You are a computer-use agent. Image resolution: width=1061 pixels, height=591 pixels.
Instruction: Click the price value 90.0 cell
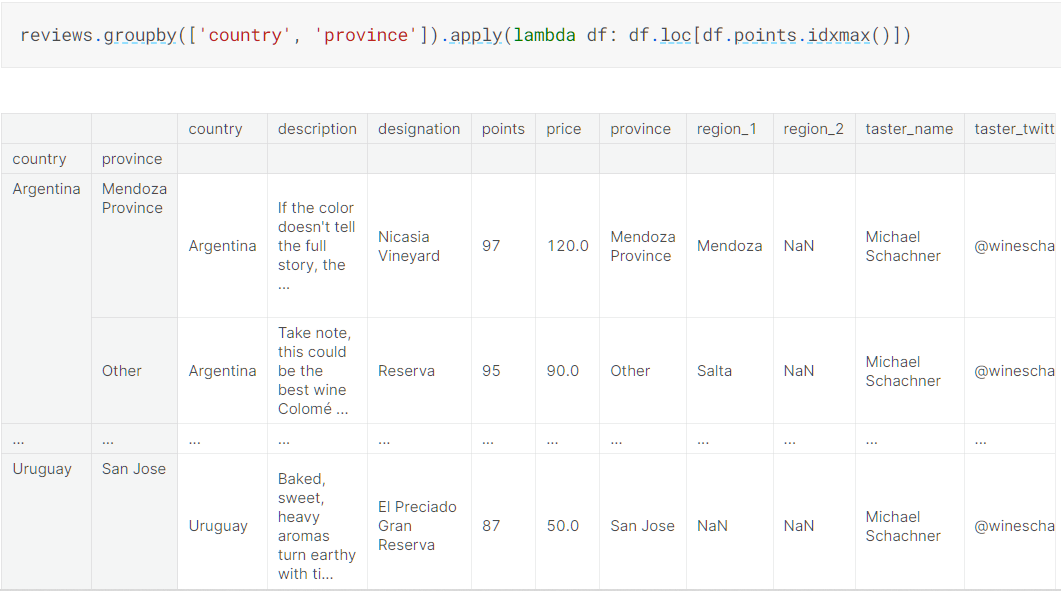click(563, 371)
